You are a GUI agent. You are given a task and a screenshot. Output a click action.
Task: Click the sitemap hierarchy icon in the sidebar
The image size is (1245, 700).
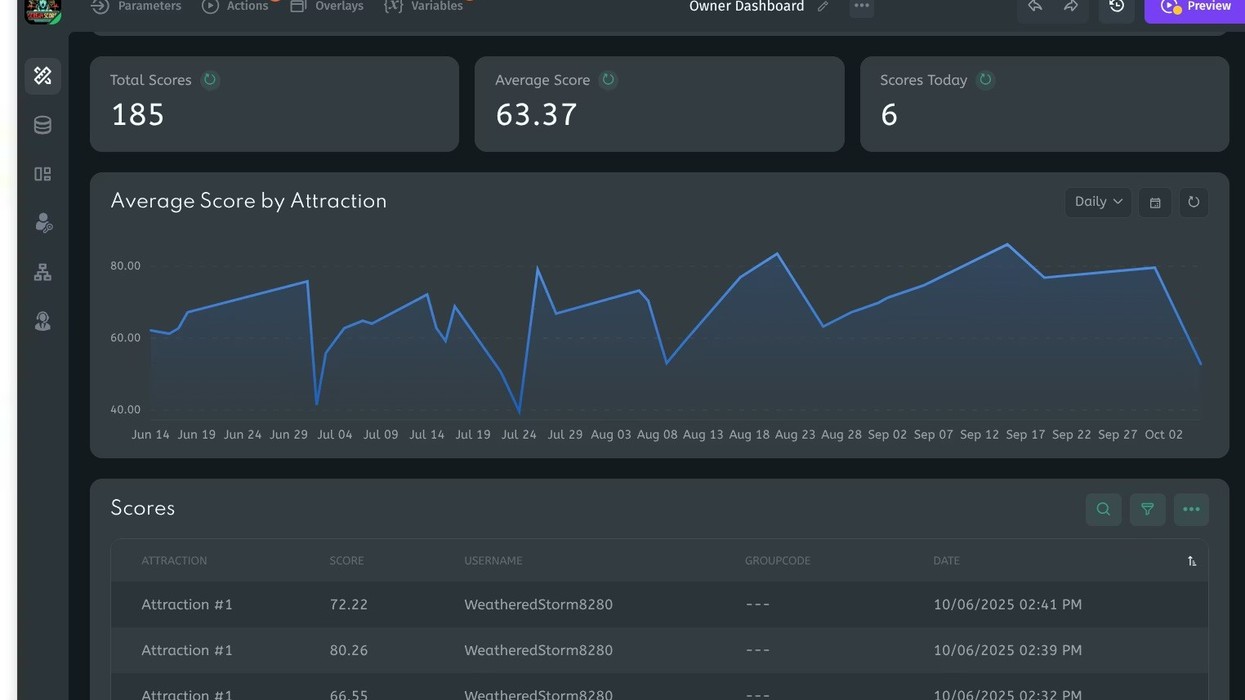coord(42,271)
